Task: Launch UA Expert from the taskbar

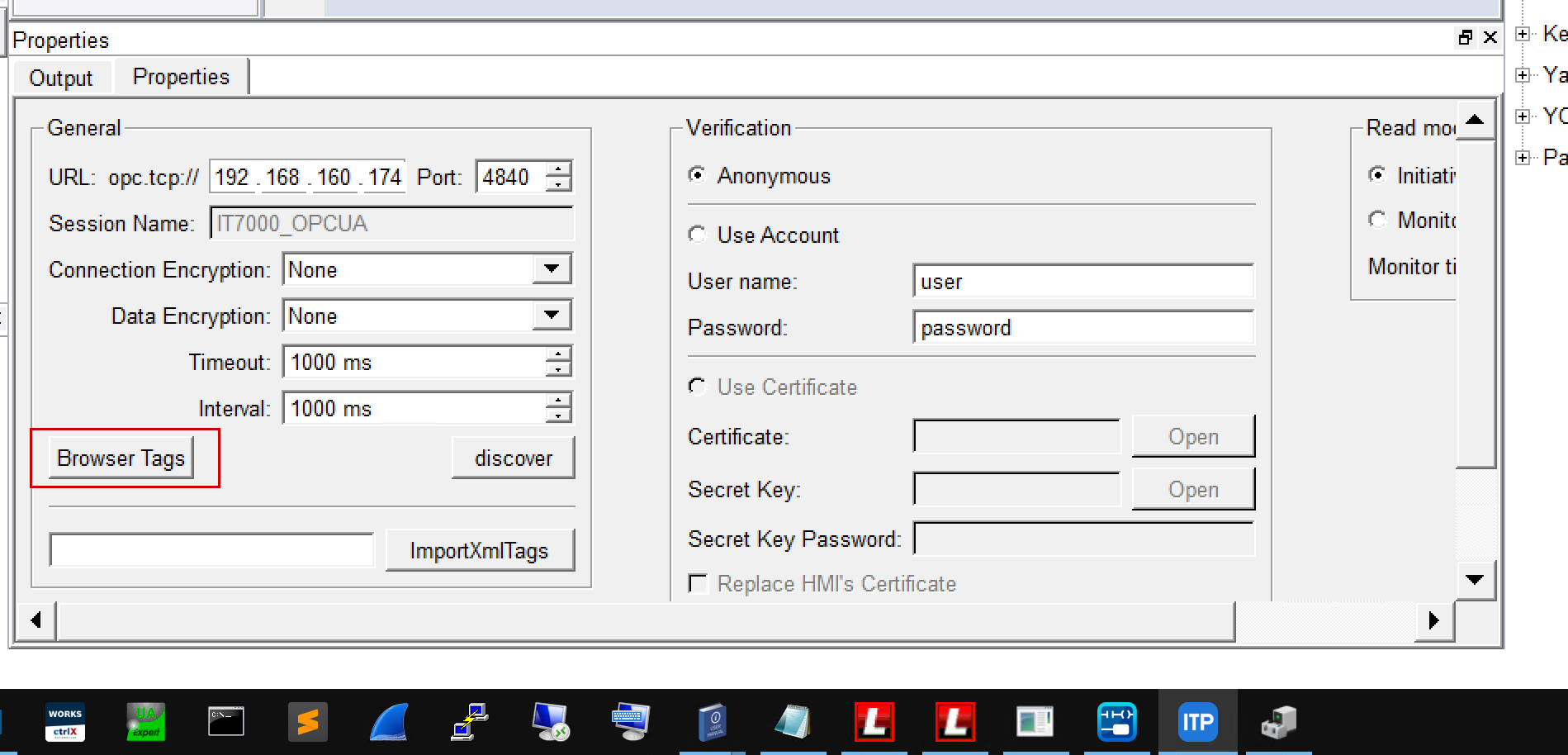Action: pyautogui.click(x=145, y=722)
